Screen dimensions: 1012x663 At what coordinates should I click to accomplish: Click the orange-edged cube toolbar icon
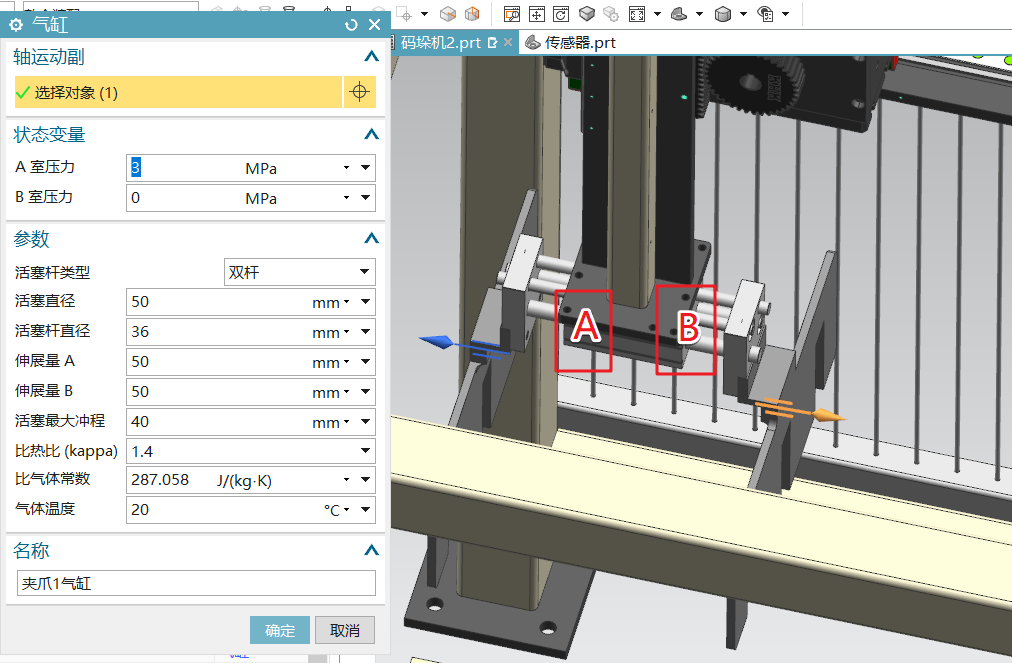click(472, 14)
